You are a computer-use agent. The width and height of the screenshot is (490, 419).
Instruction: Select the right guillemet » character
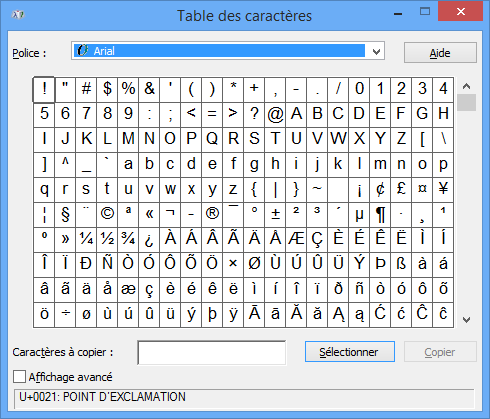point(65,240)
